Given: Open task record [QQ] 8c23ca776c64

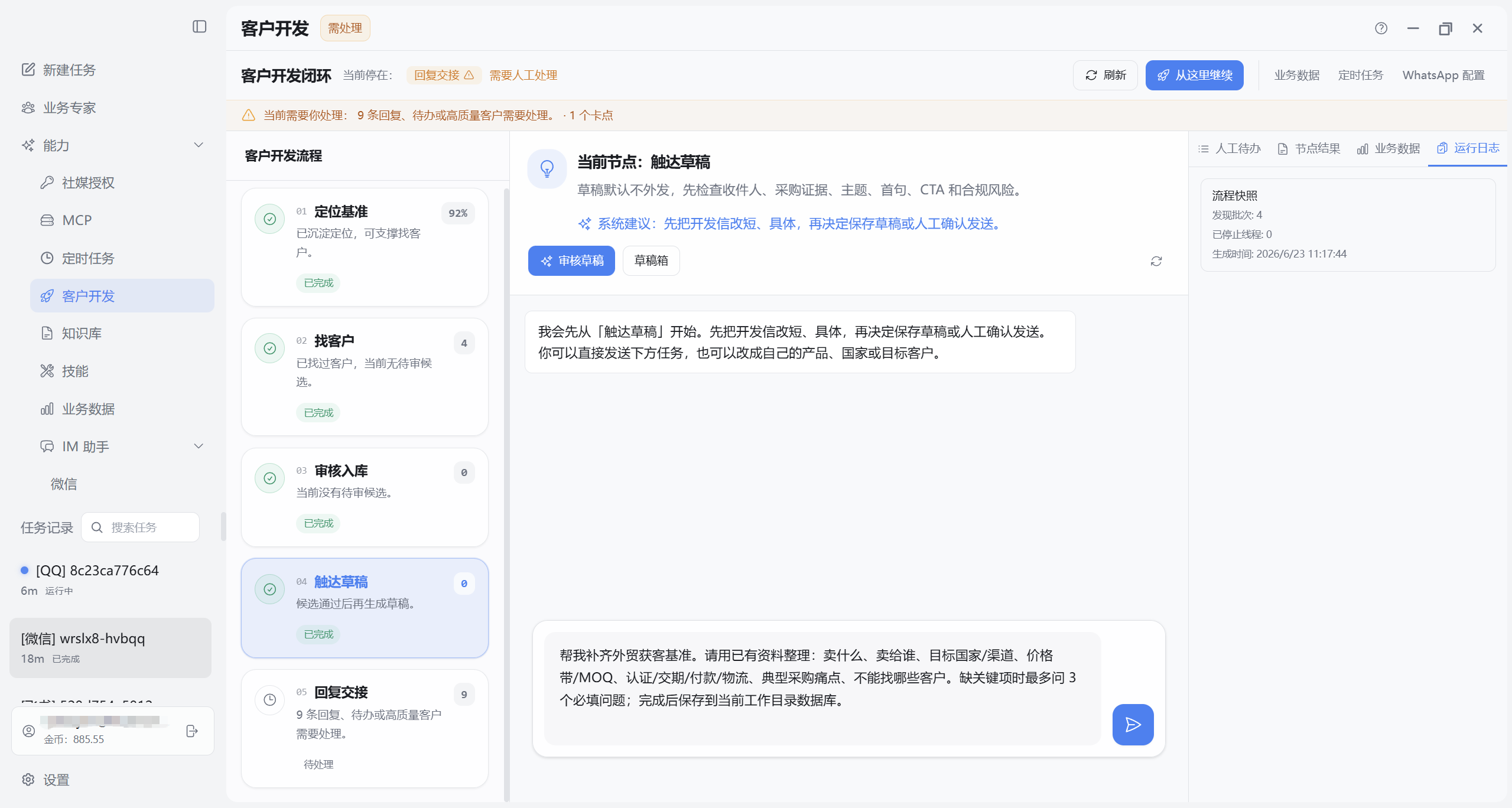Looking at the screenshot, I should [x=110, y=579].
